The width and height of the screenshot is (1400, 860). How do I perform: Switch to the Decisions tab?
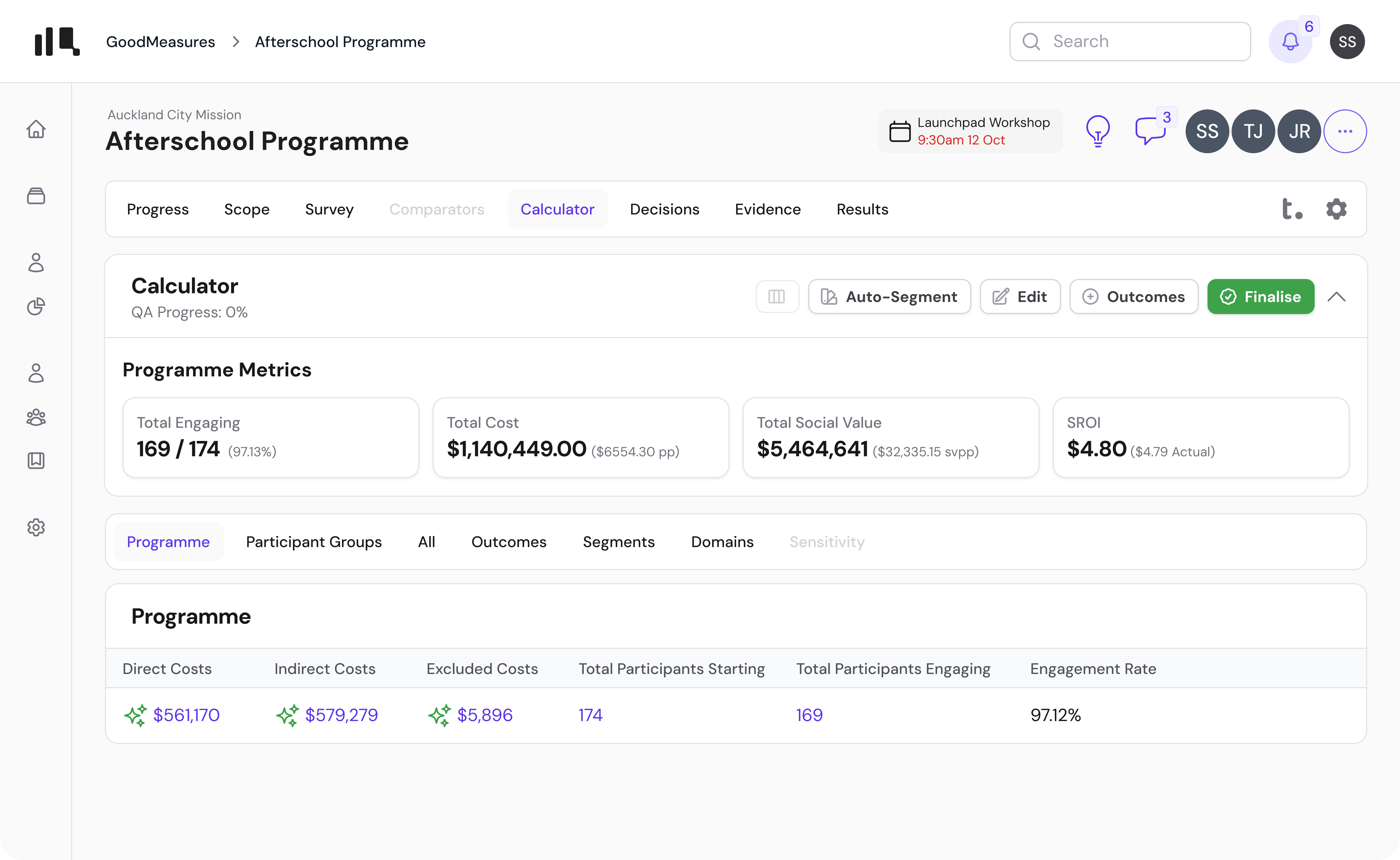coord(664,209)
